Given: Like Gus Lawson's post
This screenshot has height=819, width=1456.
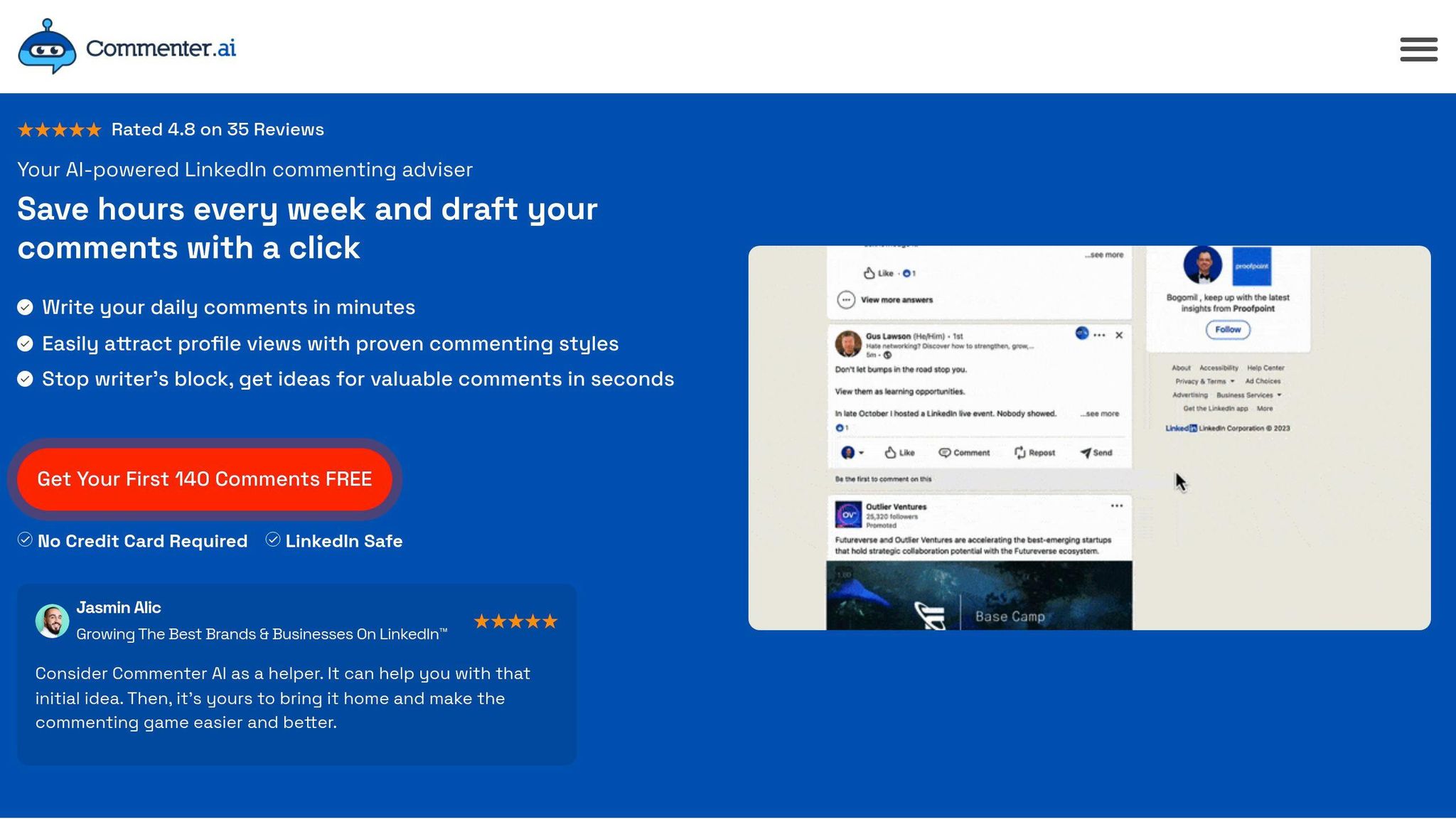Looking at the screenshot, I should coord(899,453).
